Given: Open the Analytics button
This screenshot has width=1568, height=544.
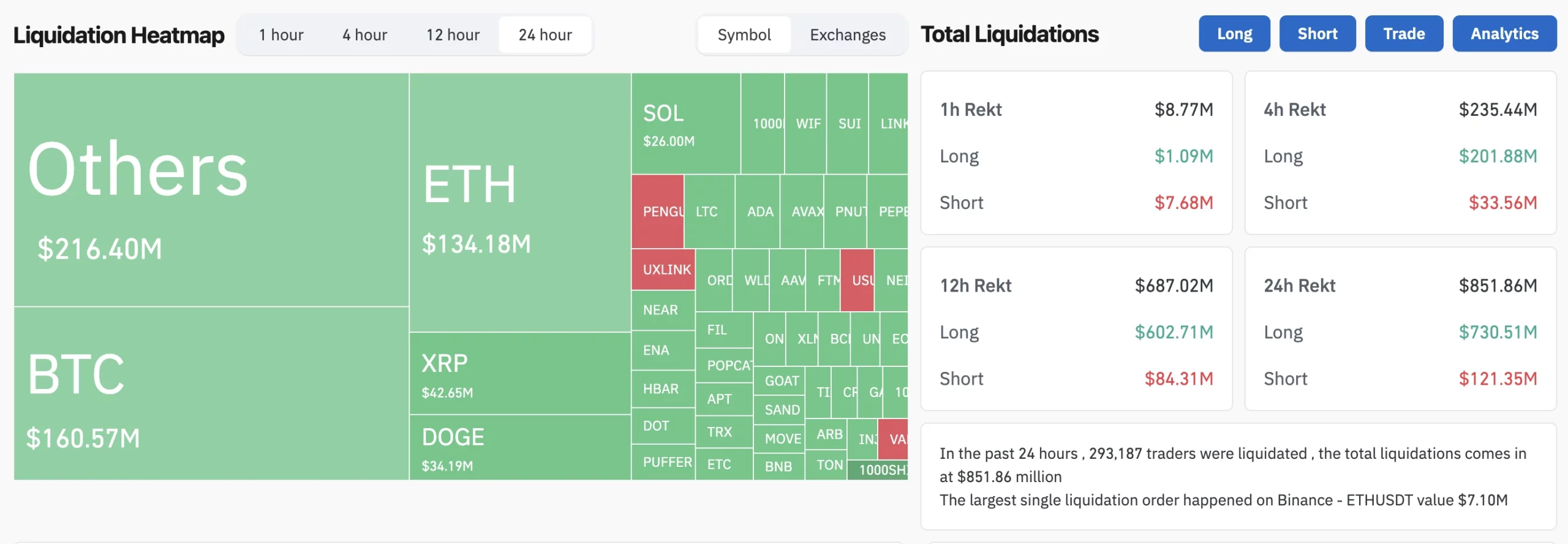Looking at the screenshot, I should coord(1504,34).
